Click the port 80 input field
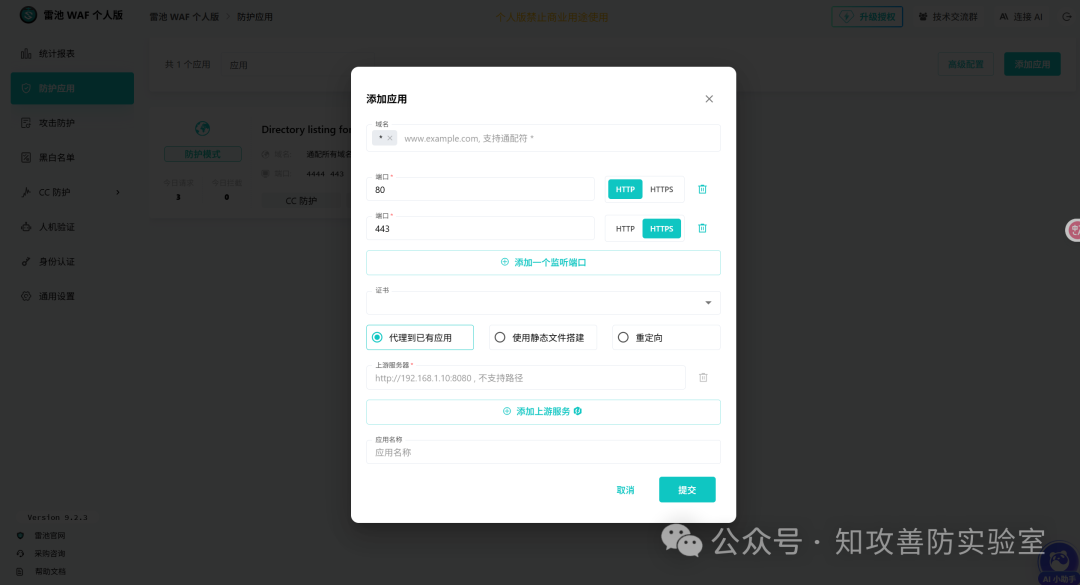Viewport: 1080px width, 585px height. (480, 189)
